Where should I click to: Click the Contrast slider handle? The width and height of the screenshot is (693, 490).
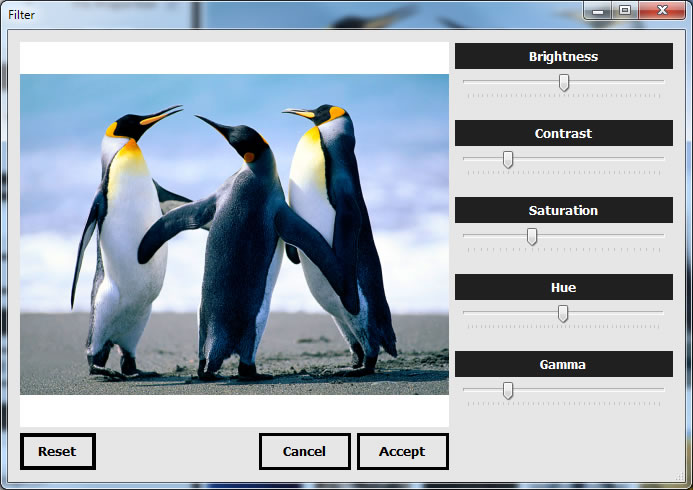pyautogui.click(x=508, y=160)
